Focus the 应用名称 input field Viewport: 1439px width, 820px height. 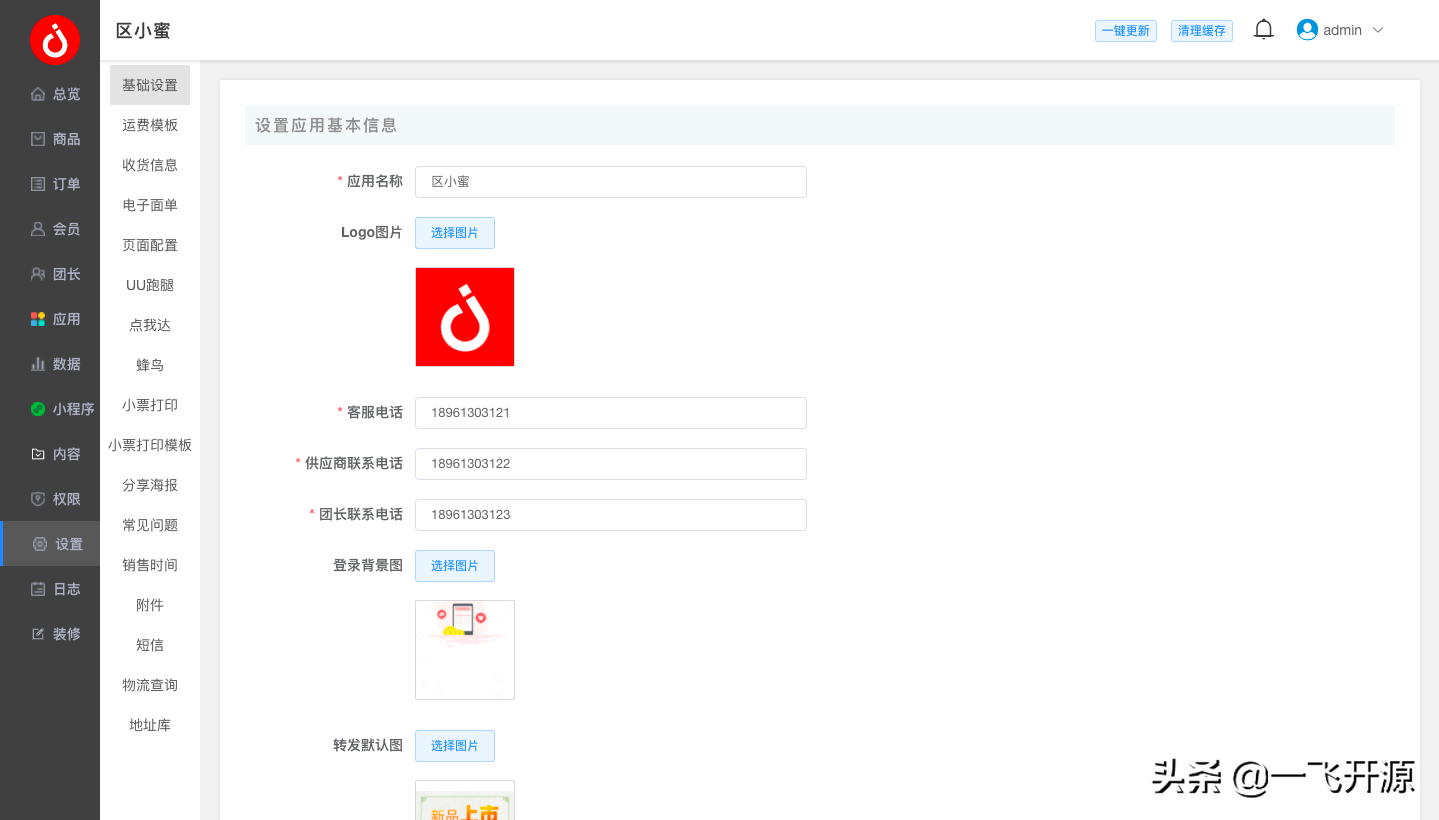(x=611, y=182)
